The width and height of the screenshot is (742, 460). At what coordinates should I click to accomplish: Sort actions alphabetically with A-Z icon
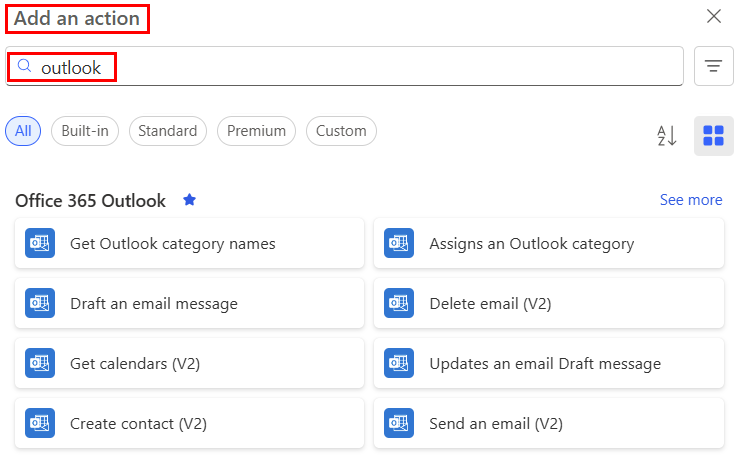pos(667,135)
